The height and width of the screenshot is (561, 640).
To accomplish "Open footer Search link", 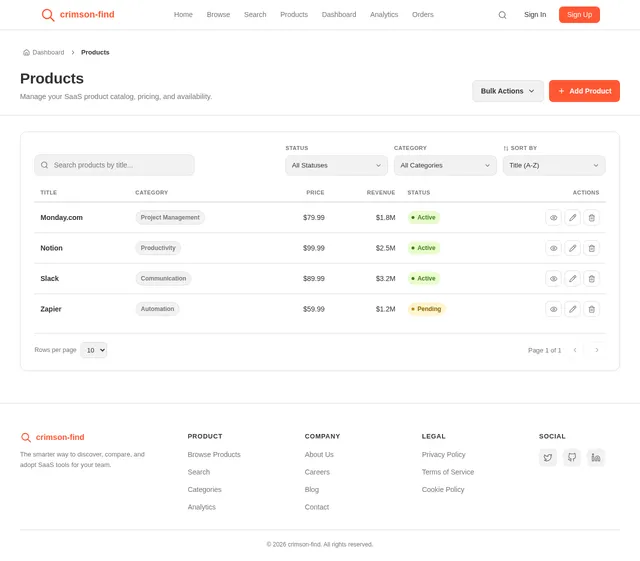I will tap(199, 472).
